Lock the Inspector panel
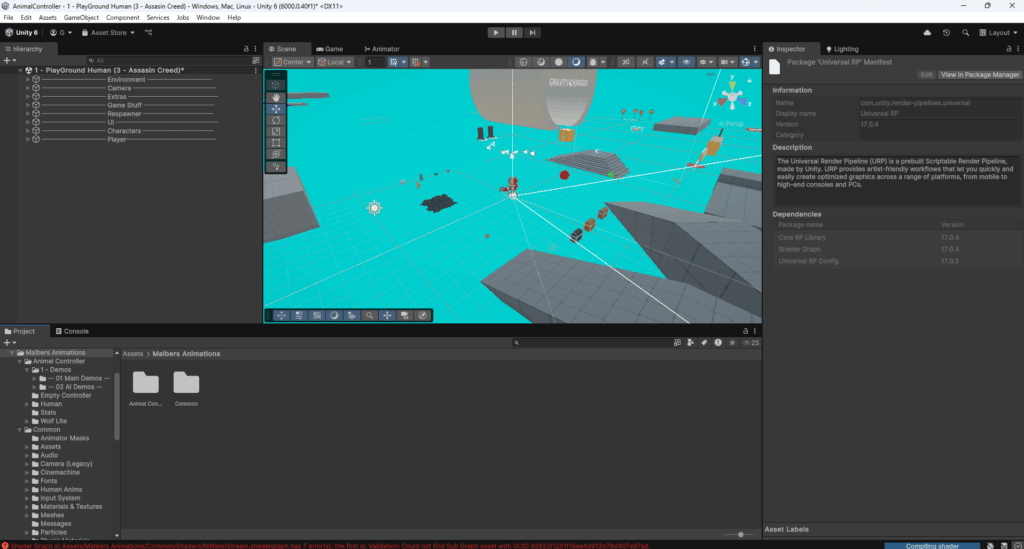The width and height of the screenshot is (1024, 549). pyautogui.click(x=1008, y=49)
